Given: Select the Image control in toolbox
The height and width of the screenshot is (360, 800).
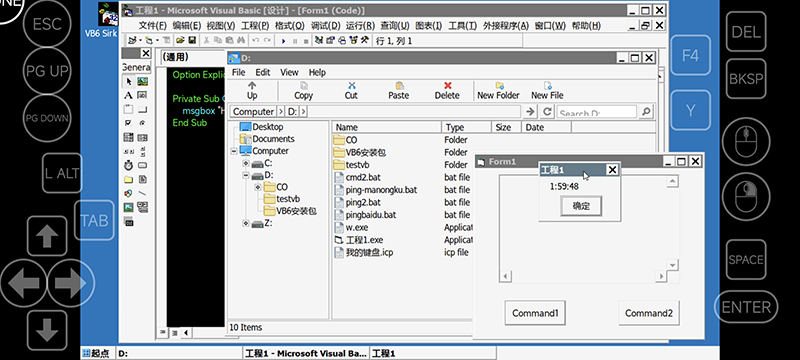Looking at the screenshot, I should point(128,207).
